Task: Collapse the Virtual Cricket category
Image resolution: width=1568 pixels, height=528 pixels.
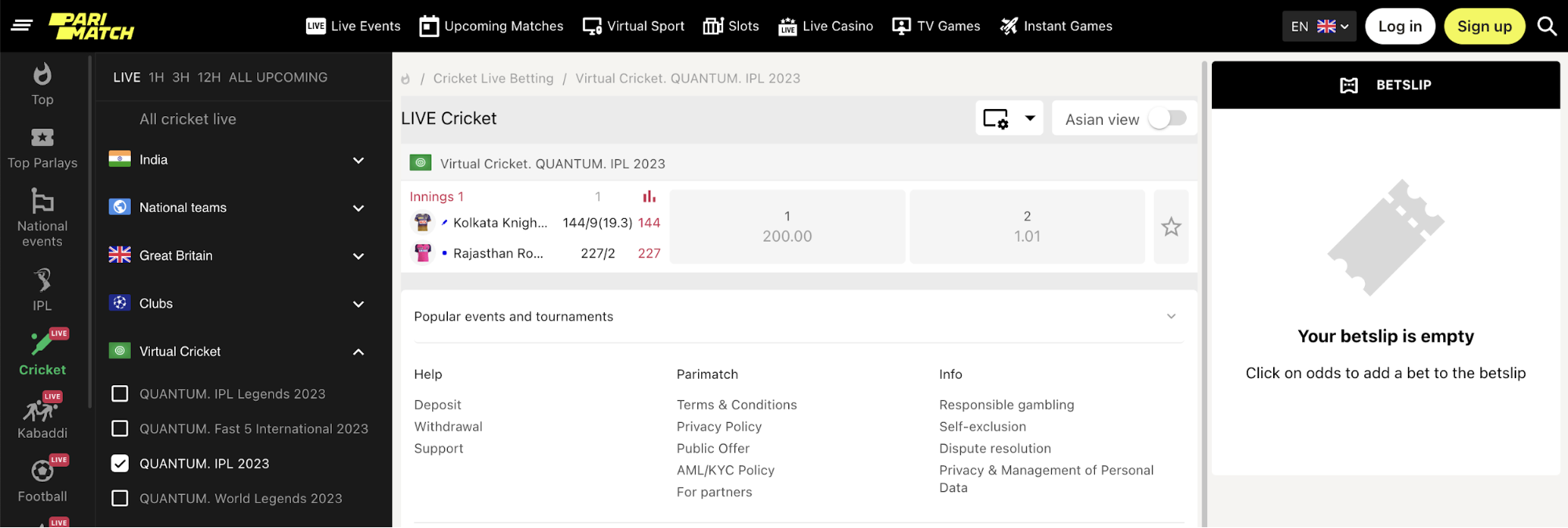Action: [x=358, y=351]
